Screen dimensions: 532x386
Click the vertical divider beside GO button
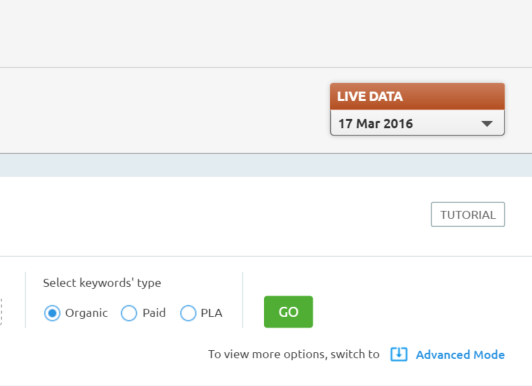[243, 300]
